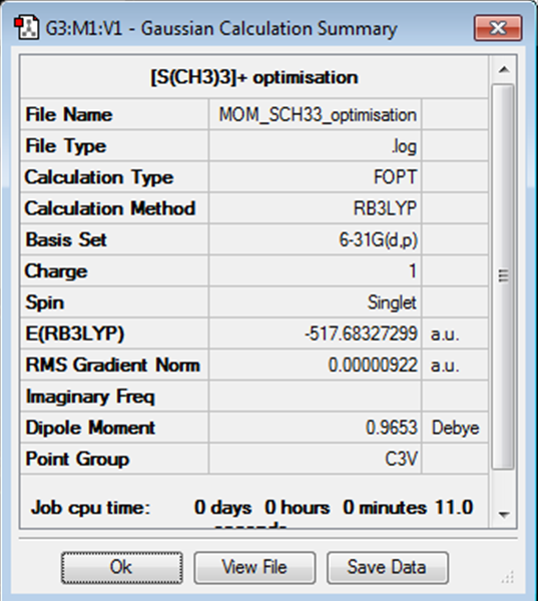Open the log with View File

[254, 568]
